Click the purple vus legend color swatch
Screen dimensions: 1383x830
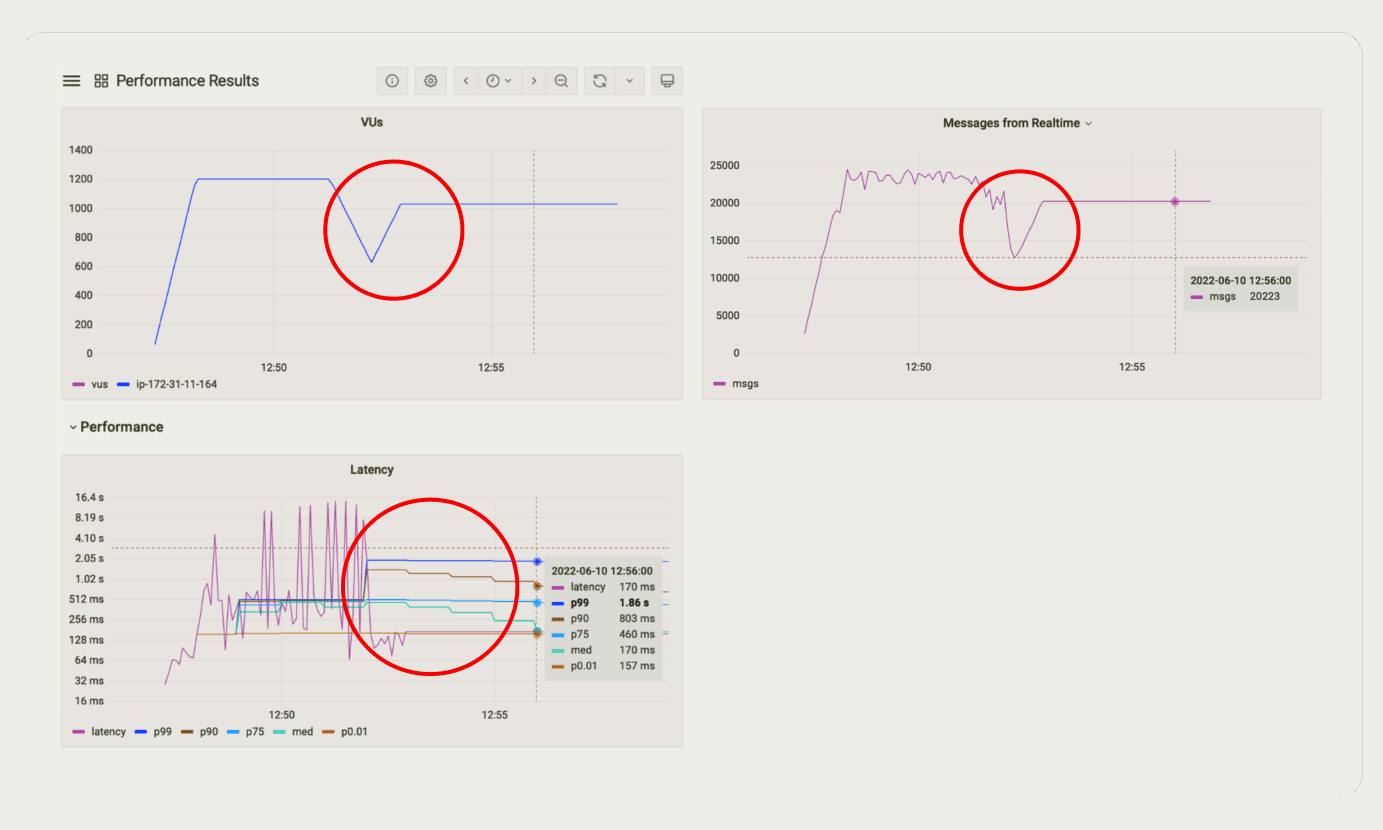click(78, 384)
